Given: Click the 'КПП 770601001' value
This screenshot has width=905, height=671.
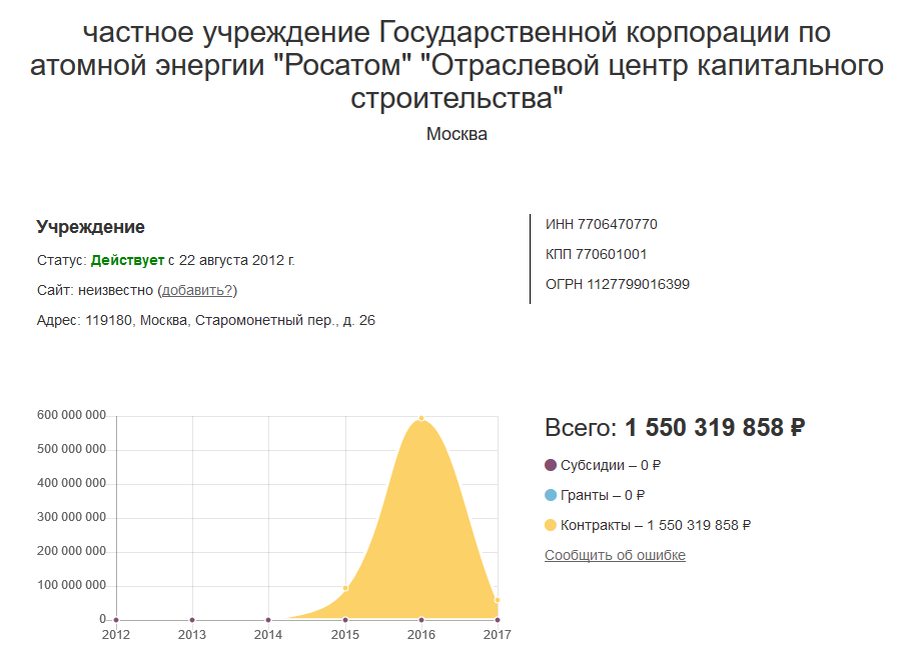Looking at the screenshot, I should pyautogui.click(x=596, y=254).
